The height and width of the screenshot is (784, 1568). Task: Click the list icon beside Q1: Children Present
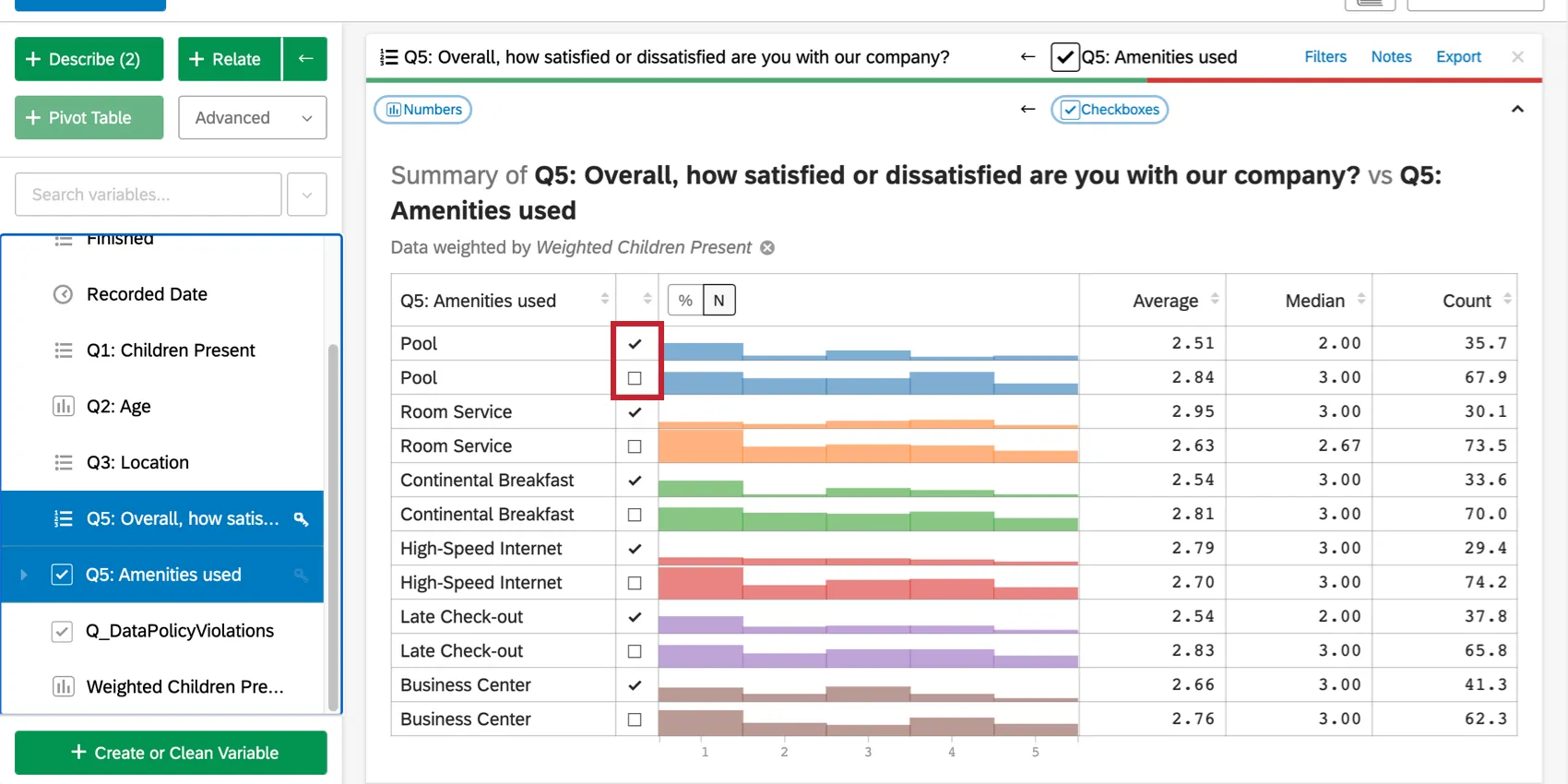click(x=63, y=350)
